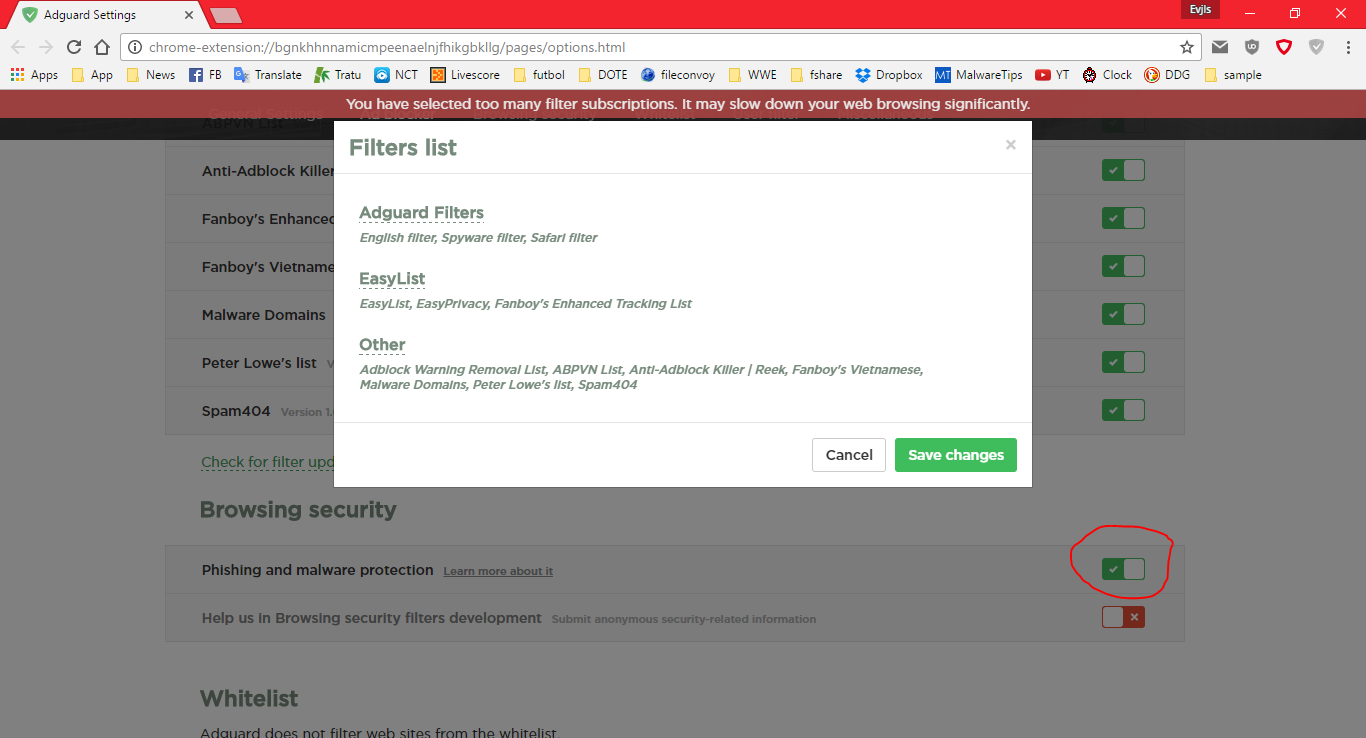Open the Translate bookmark
The image size is (1366, 738).
coord(267,75)
